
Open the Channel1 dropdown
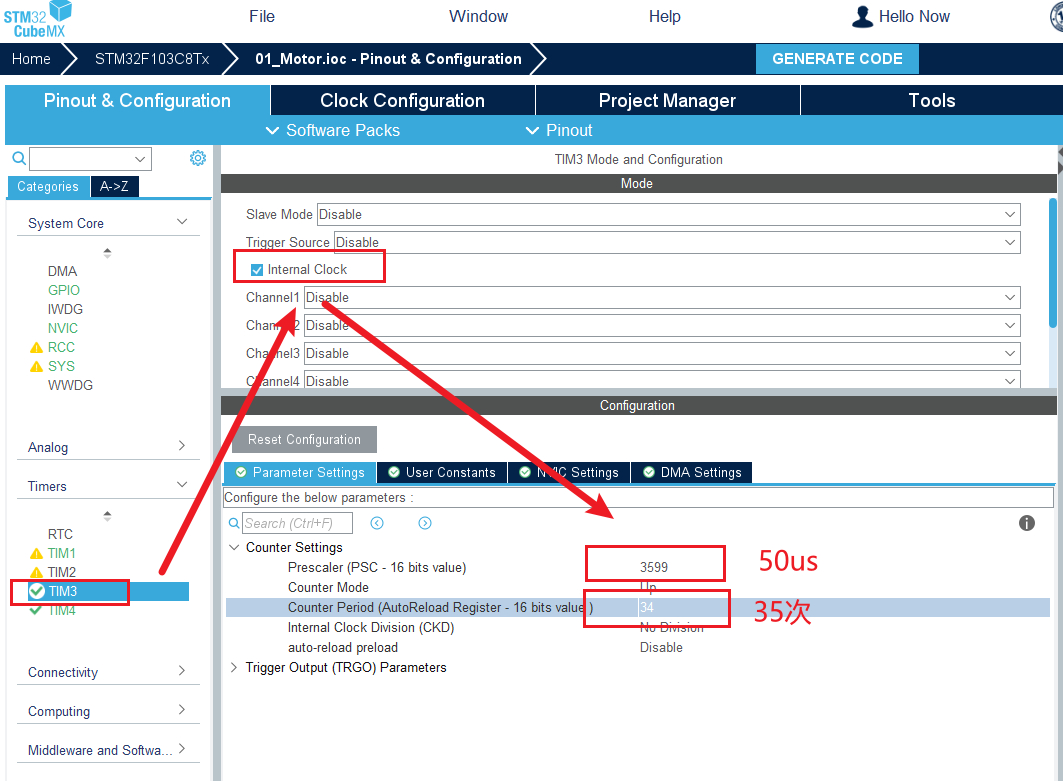pos(662,297)
